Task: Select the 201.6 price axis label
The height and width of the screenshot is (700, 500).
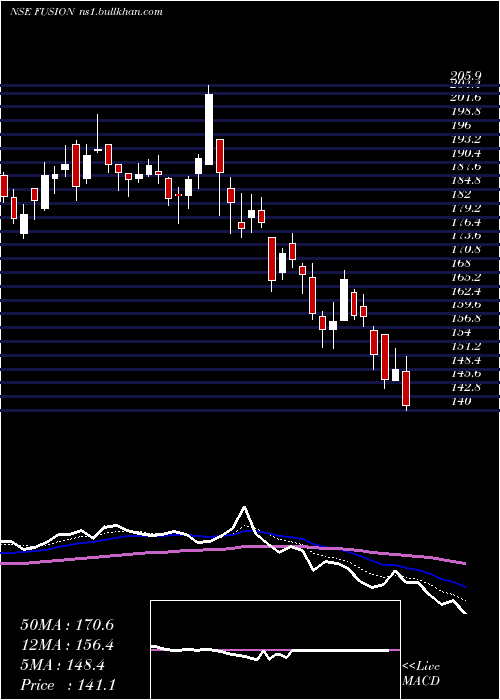Action: 466,97
